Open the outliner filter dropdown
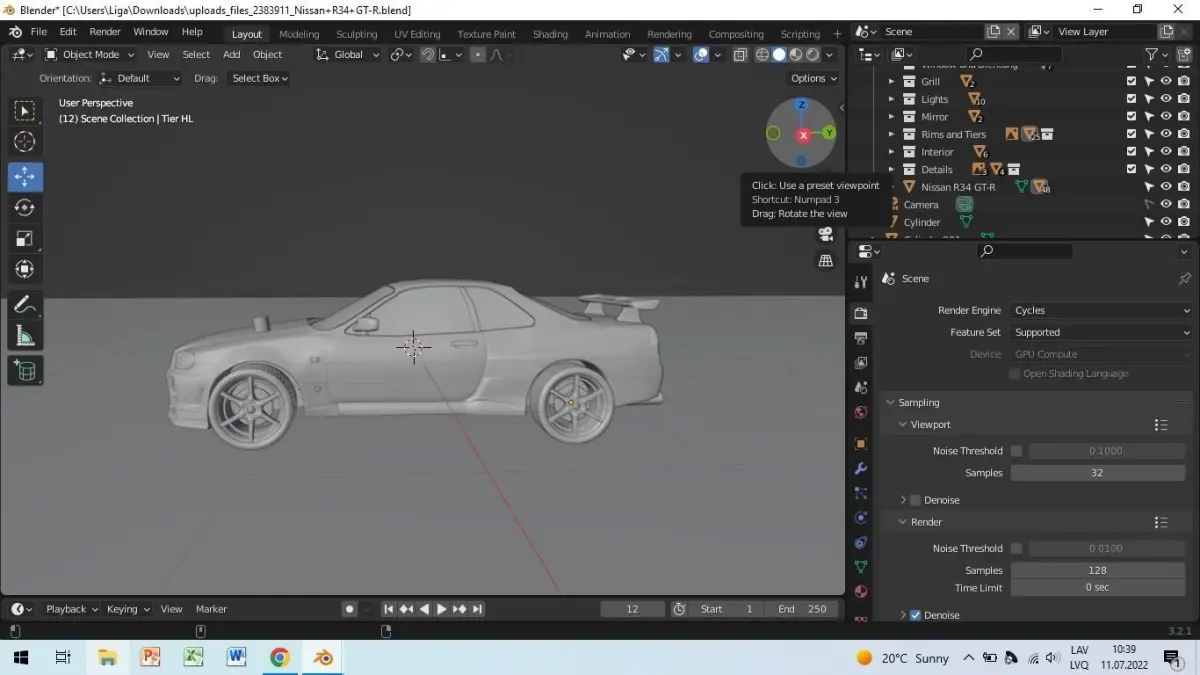The image size is (1200, 675). pyautogui.click(x=1157, y=54)
